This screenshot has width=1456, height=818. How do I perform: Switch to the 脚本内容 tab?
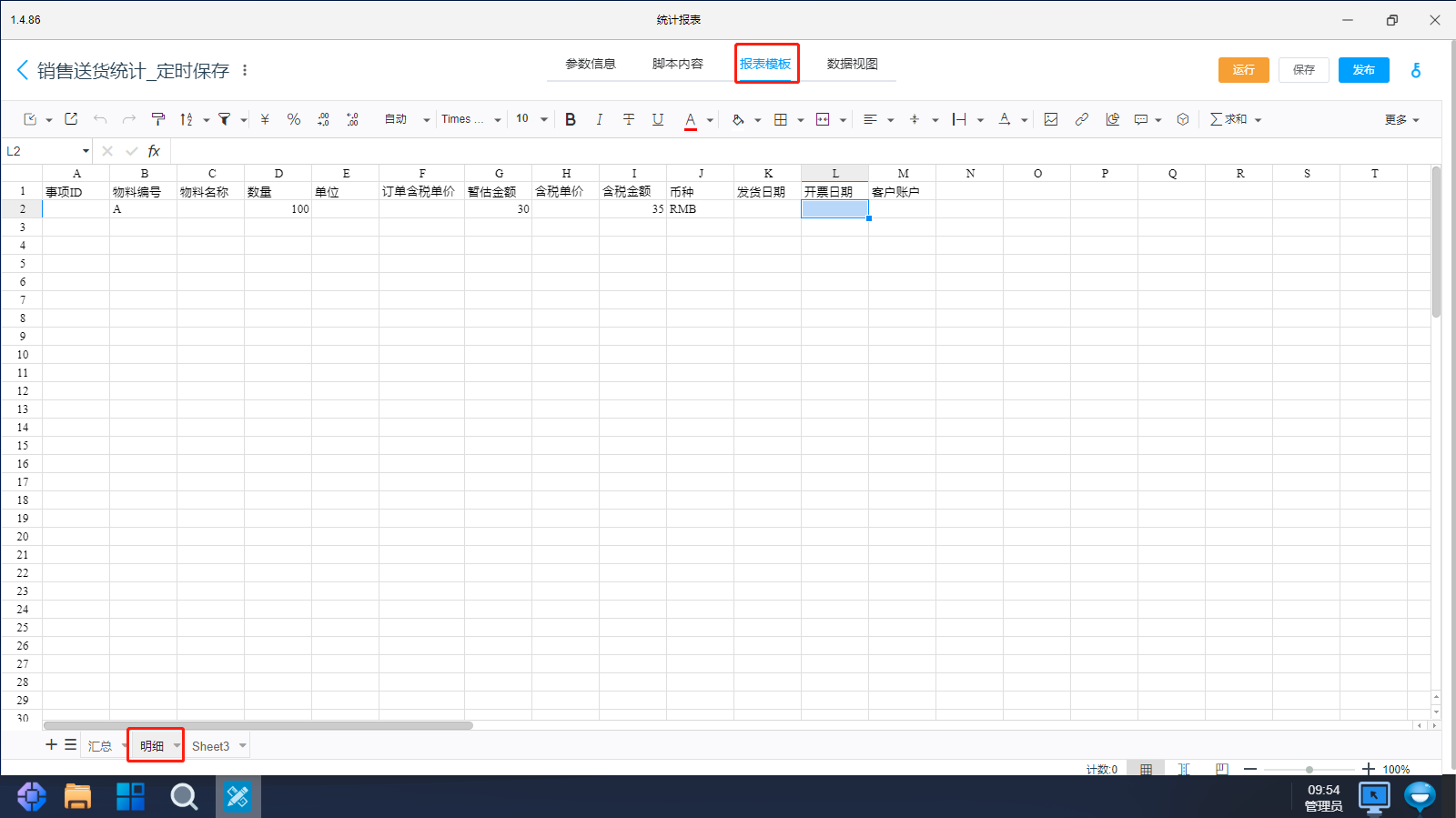click(x=678, y=64)
